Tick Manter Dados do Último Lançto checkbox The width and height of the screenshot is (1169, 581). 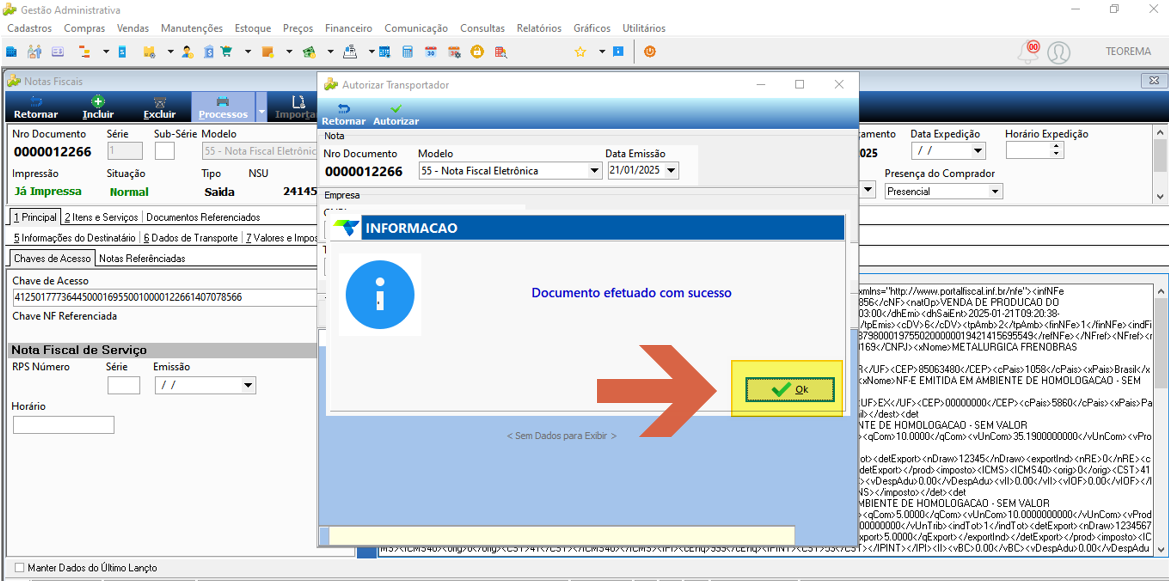pyautogui.click(x=19, y=567)
